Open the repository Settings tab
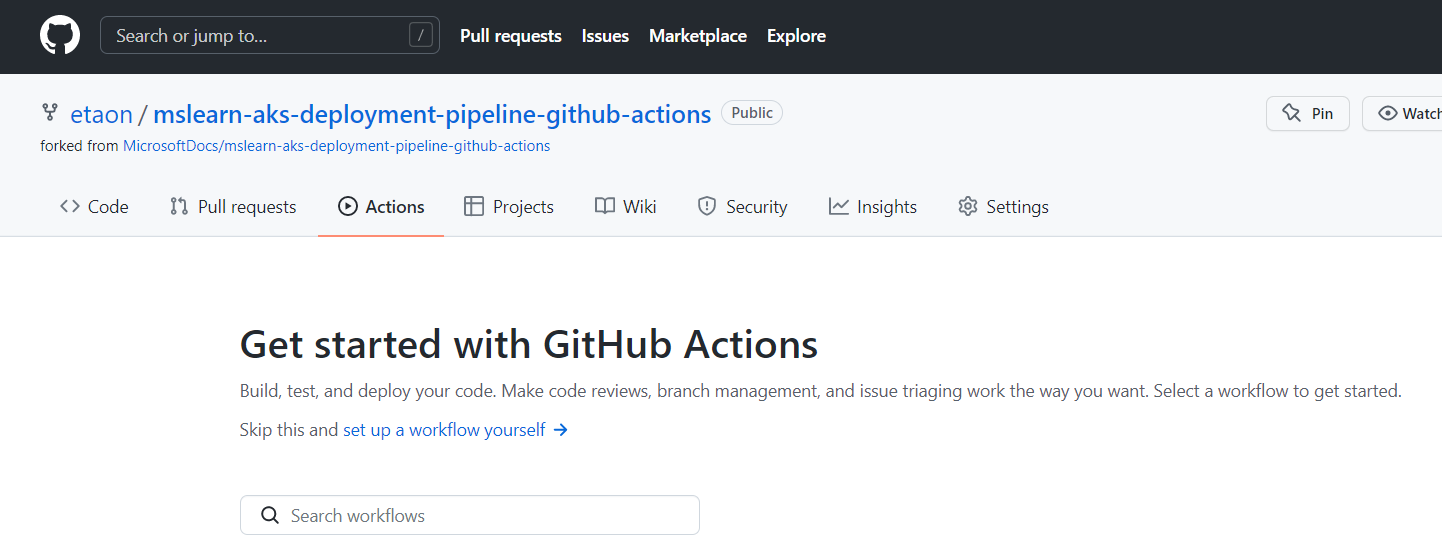 [1003, 207]
